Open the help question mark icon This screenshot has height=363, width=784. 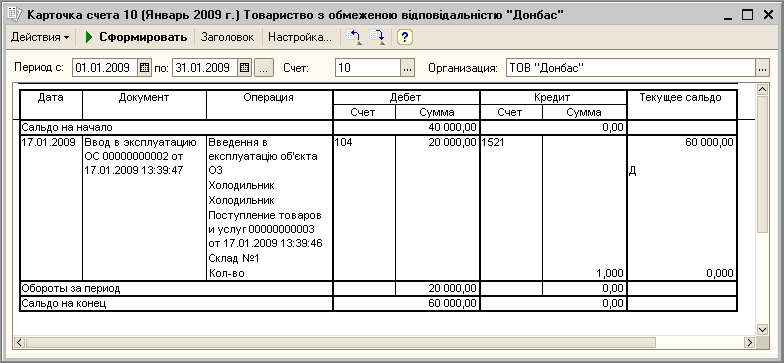(404, 37)
